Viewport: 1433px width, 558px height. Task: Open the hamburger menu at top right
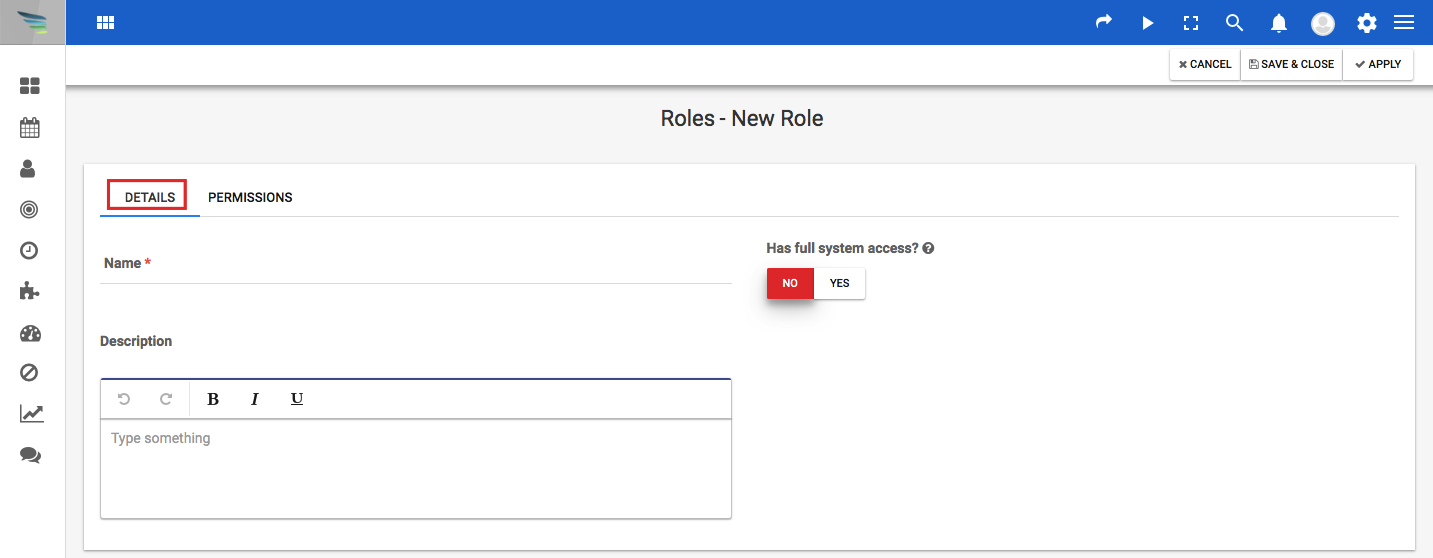(x=1404, y=22)
